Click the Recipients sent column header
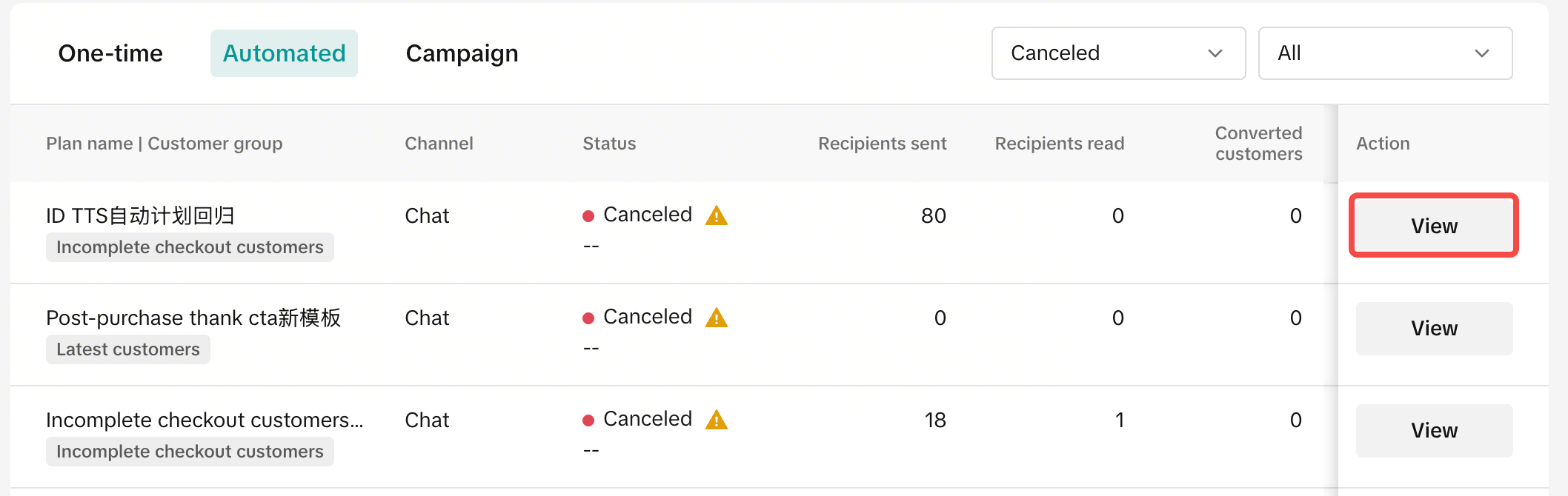 click(x=882, y=144)
